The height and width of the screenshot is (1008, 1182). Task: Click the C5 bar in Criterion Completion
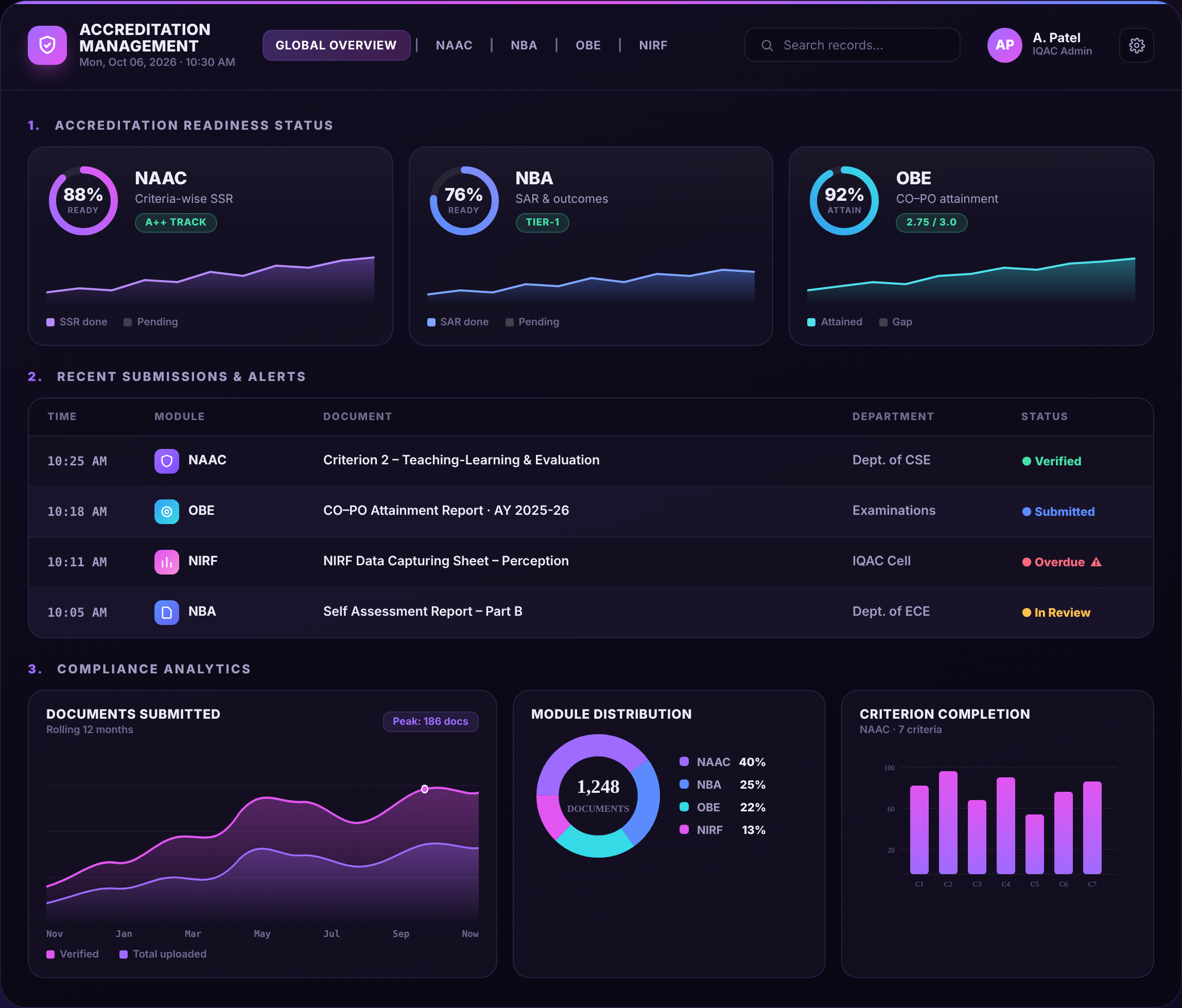click(x=1034, y=844)
